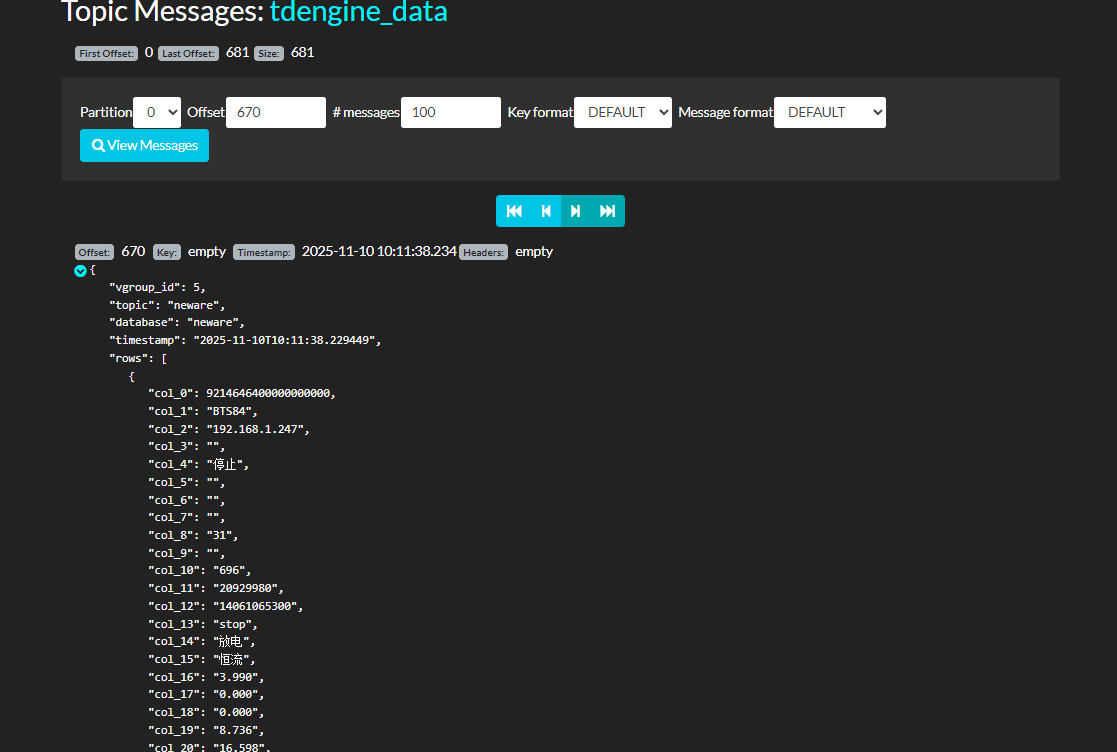Screen dimensions: 1117x752
Task: Collapse the JSON message at offset 670
Action: (x=80, y=270)
